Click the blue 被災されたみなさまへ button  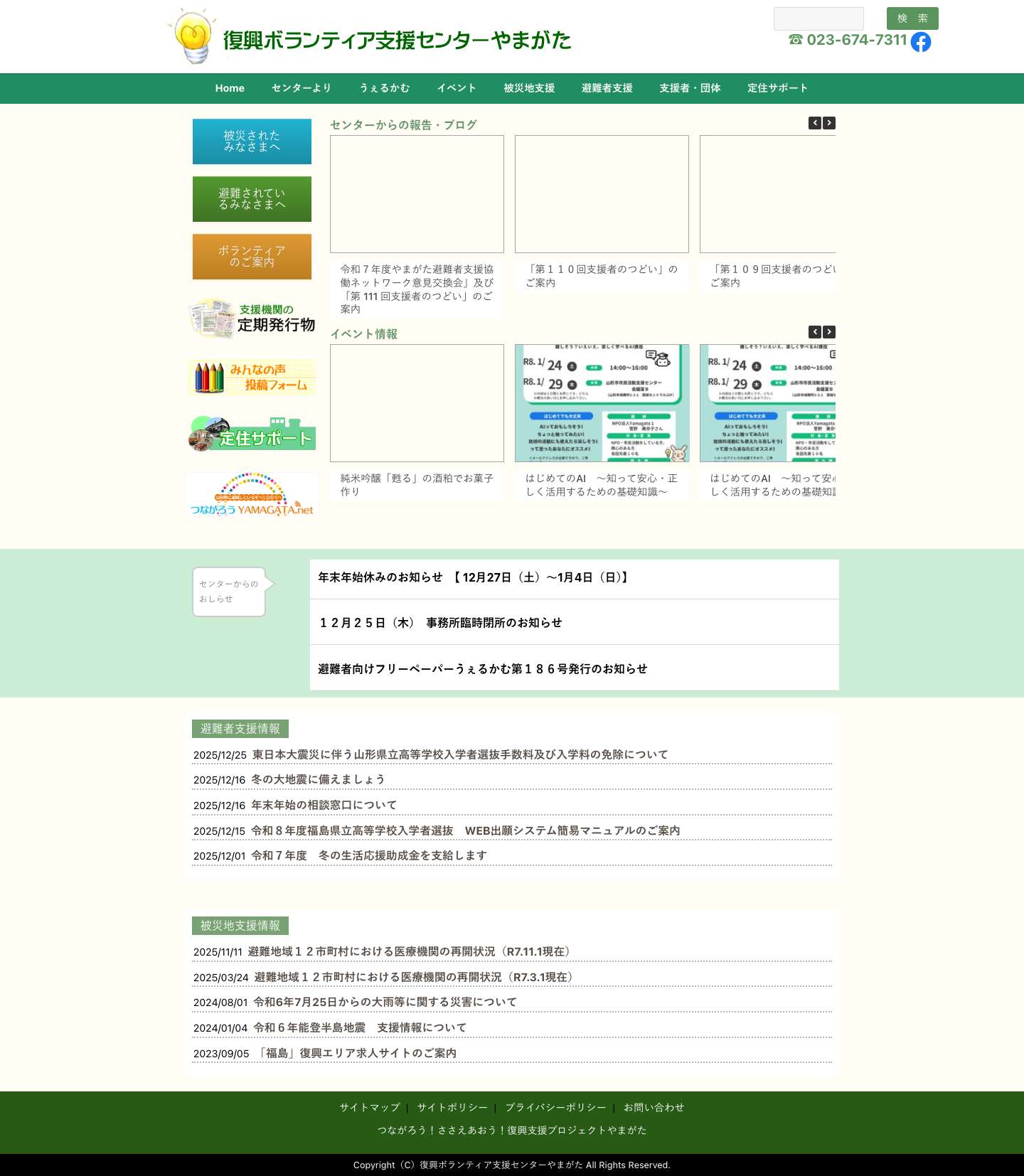(252, 141)
